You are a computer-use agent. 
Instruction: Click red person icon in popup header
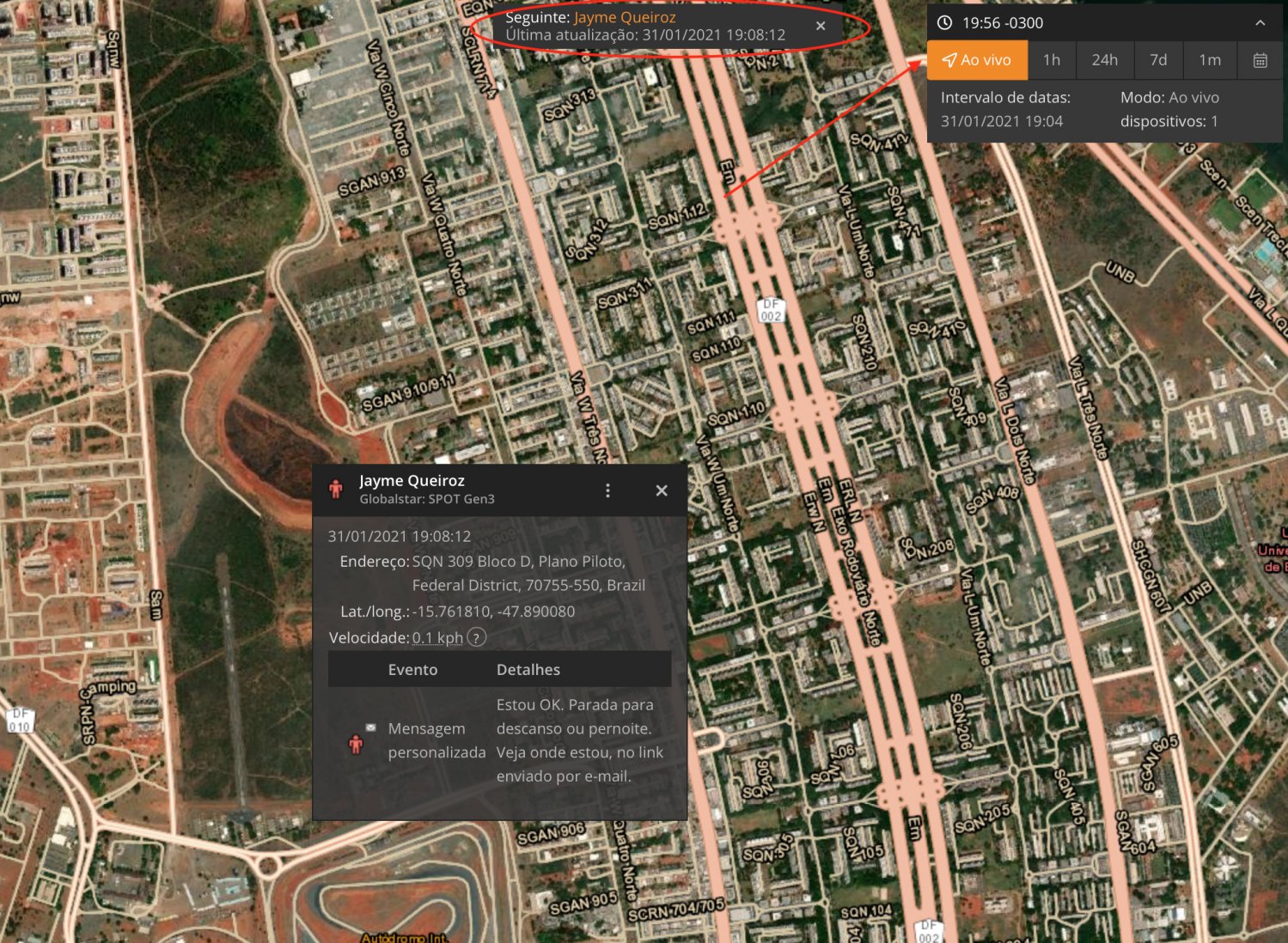[x=336, y=490]
